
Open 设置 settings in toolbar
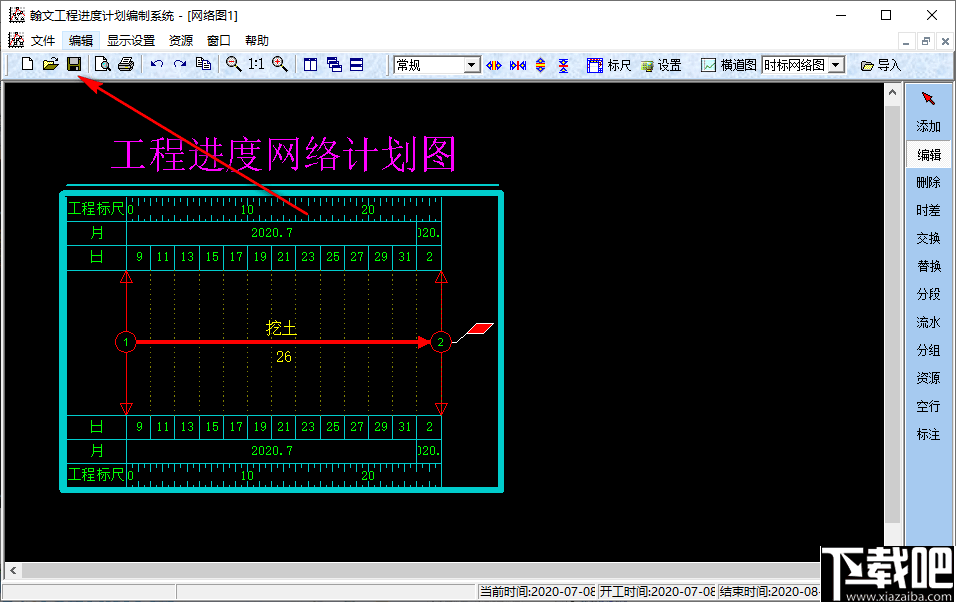(661, 65)
